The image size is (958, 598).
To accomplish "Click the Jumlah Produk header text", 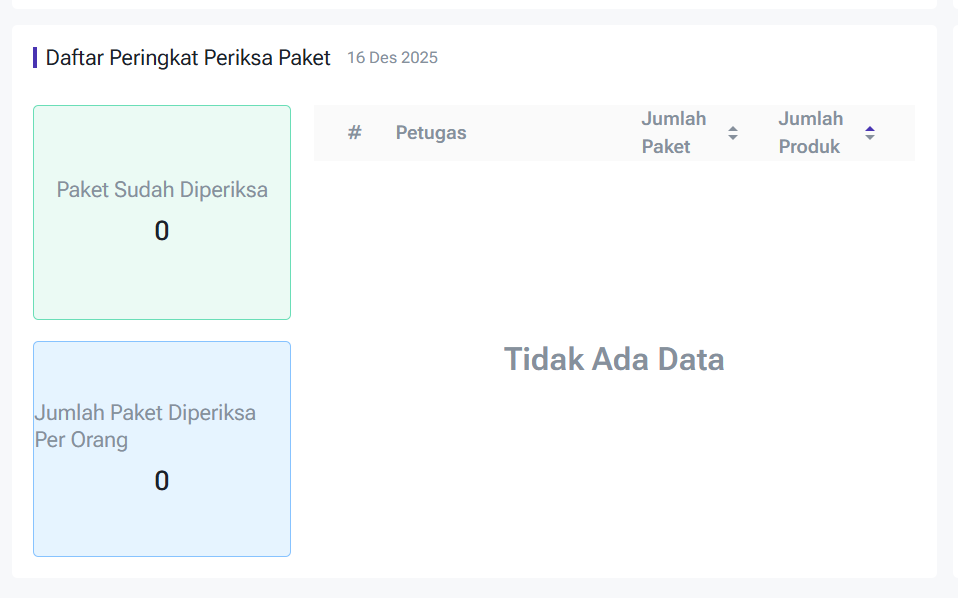I will tap(810, 133).
